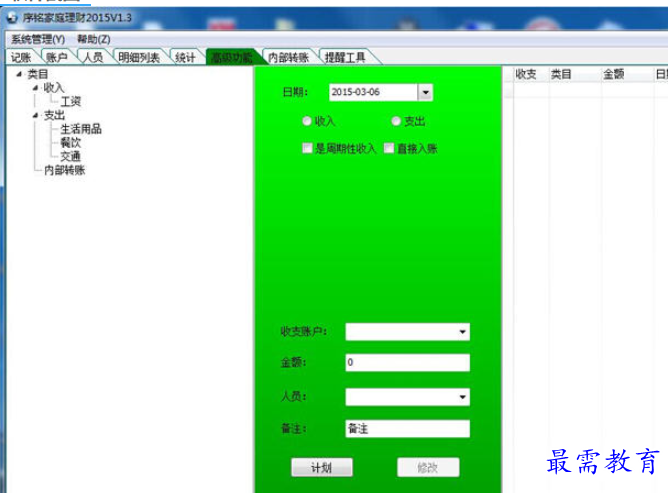Open the 帮助(Z) menu
668x493 pixels.
[x=94, y=39]
